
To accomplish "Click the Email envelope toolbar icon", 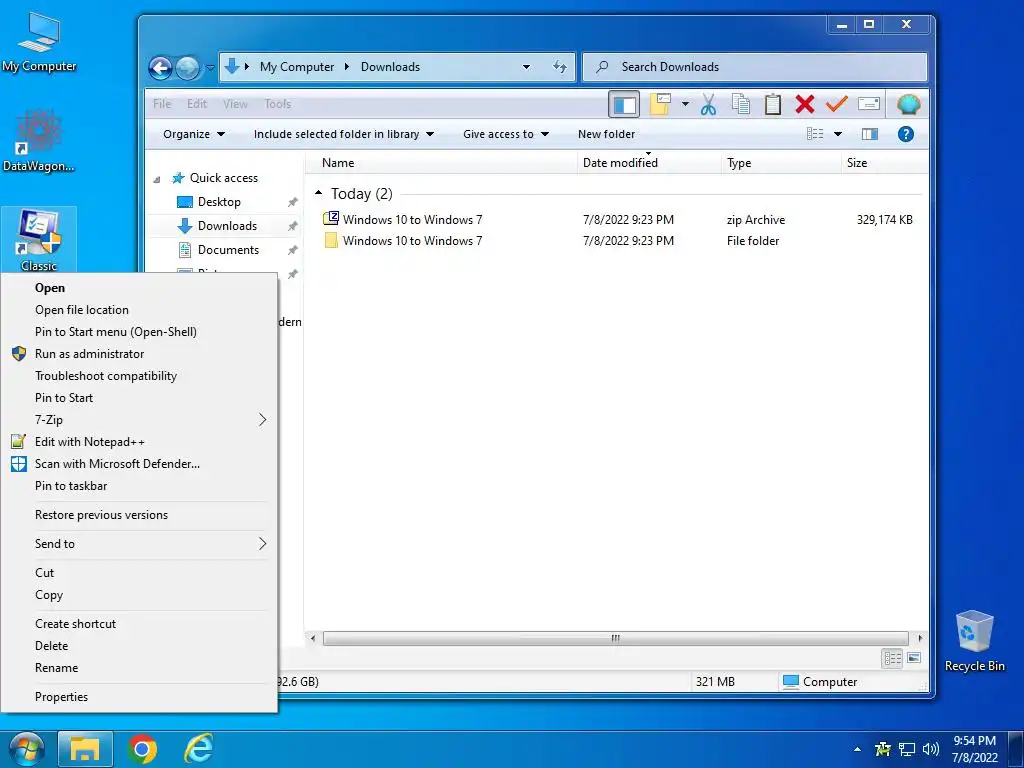I will [x=869, y=104].
